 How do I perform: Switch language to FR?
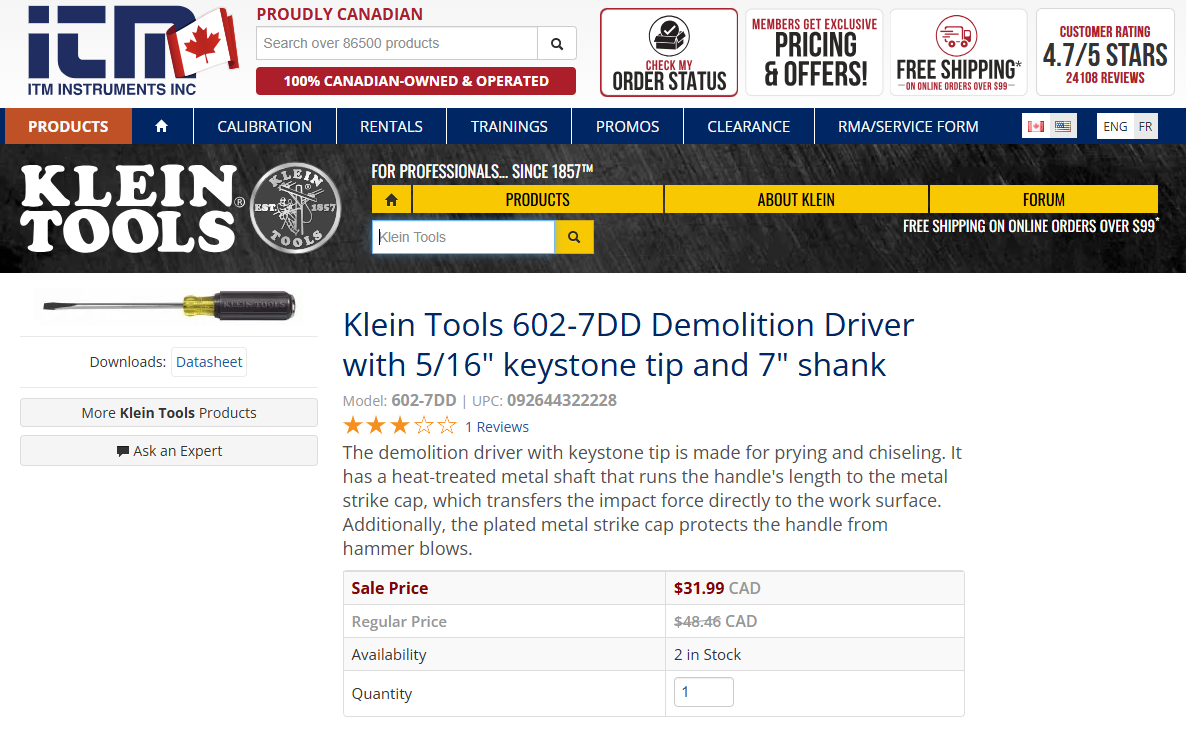(1145, 126)
